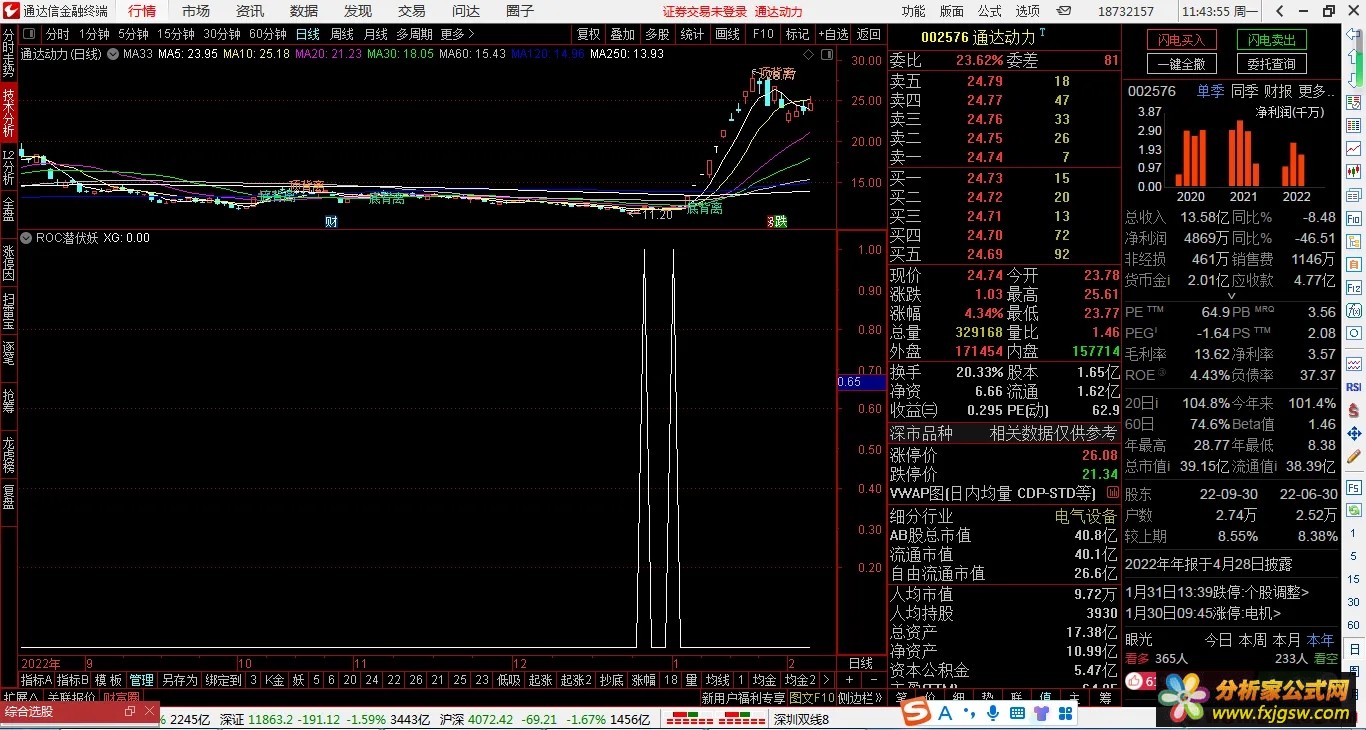This screenshot has height=730, width=1366.
Task: Select the 月线 period
Action: click(376, 34)
